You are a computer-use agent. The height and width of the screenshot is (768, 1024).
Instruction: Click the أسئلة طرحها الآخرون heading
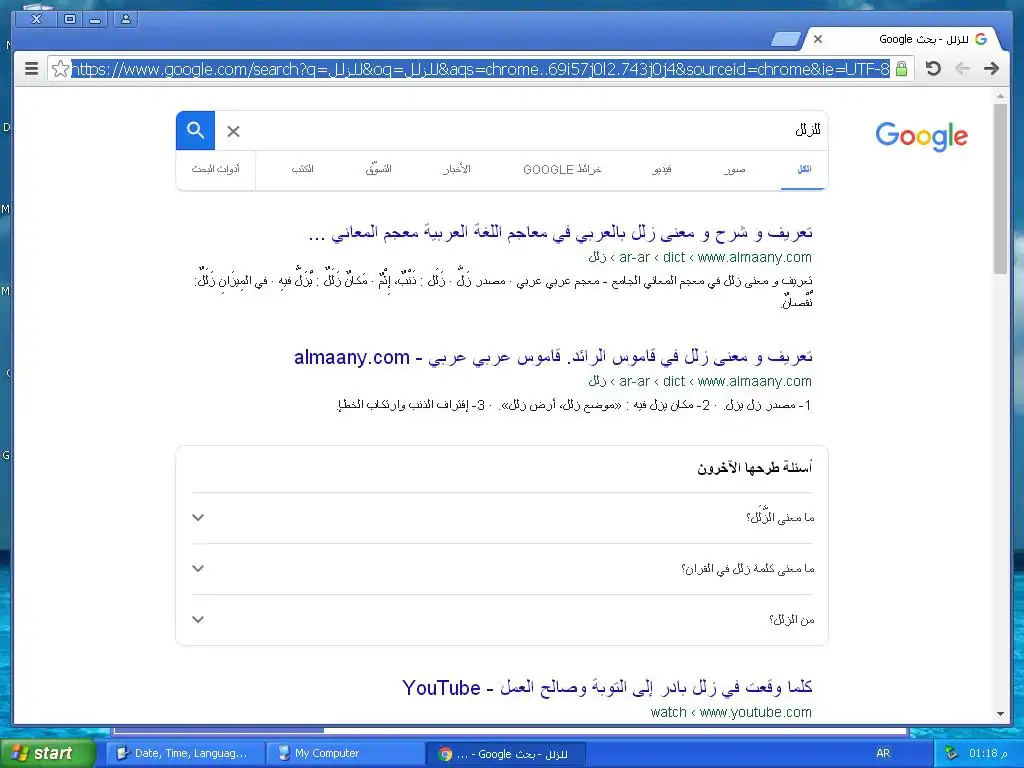pos(754,468)
